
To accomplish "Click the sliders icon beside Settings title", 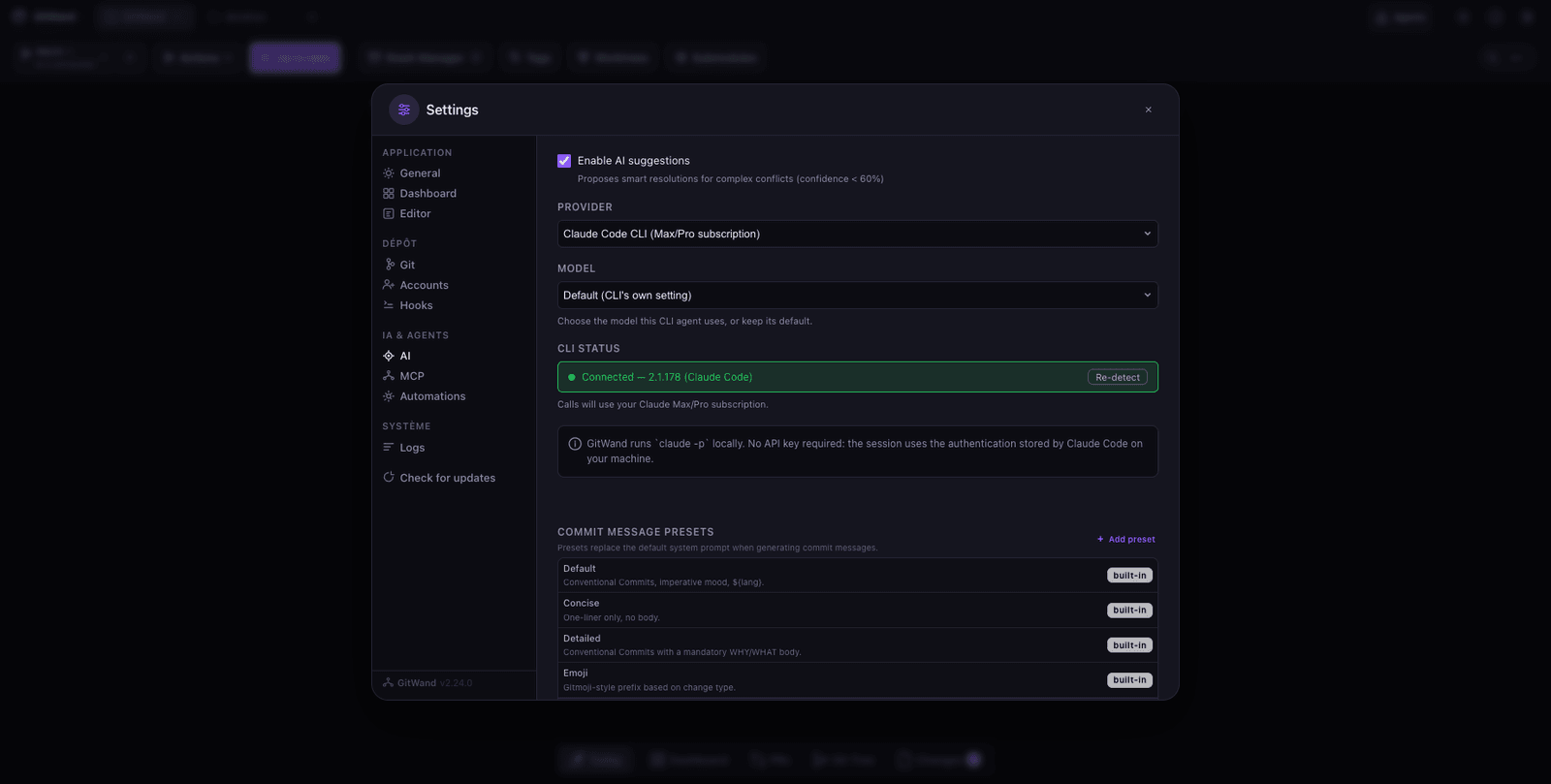I will click(x=404, y=110).
